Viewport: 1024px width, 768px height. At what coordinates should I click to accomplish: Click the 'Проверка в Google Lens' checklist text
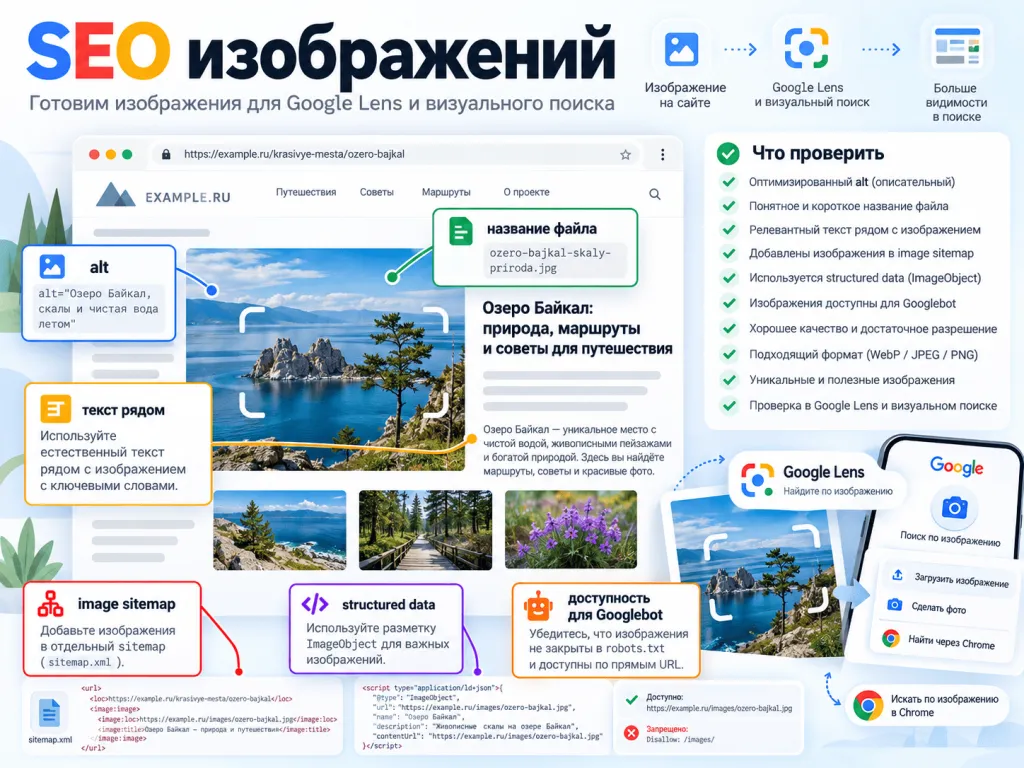(872, 406)
